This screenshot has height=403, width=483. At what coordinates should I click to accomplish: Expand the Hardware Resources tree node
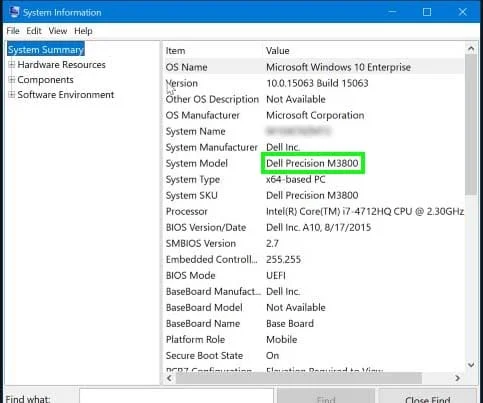point(12,64)
